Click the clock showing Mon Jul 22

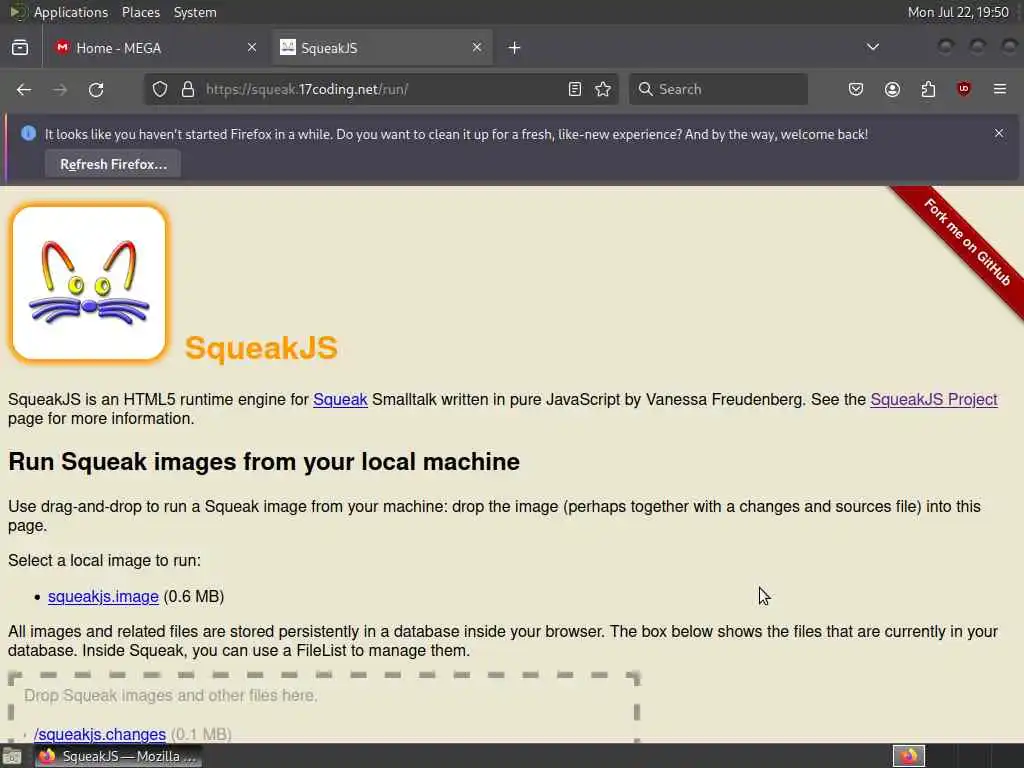pos(958,12)
